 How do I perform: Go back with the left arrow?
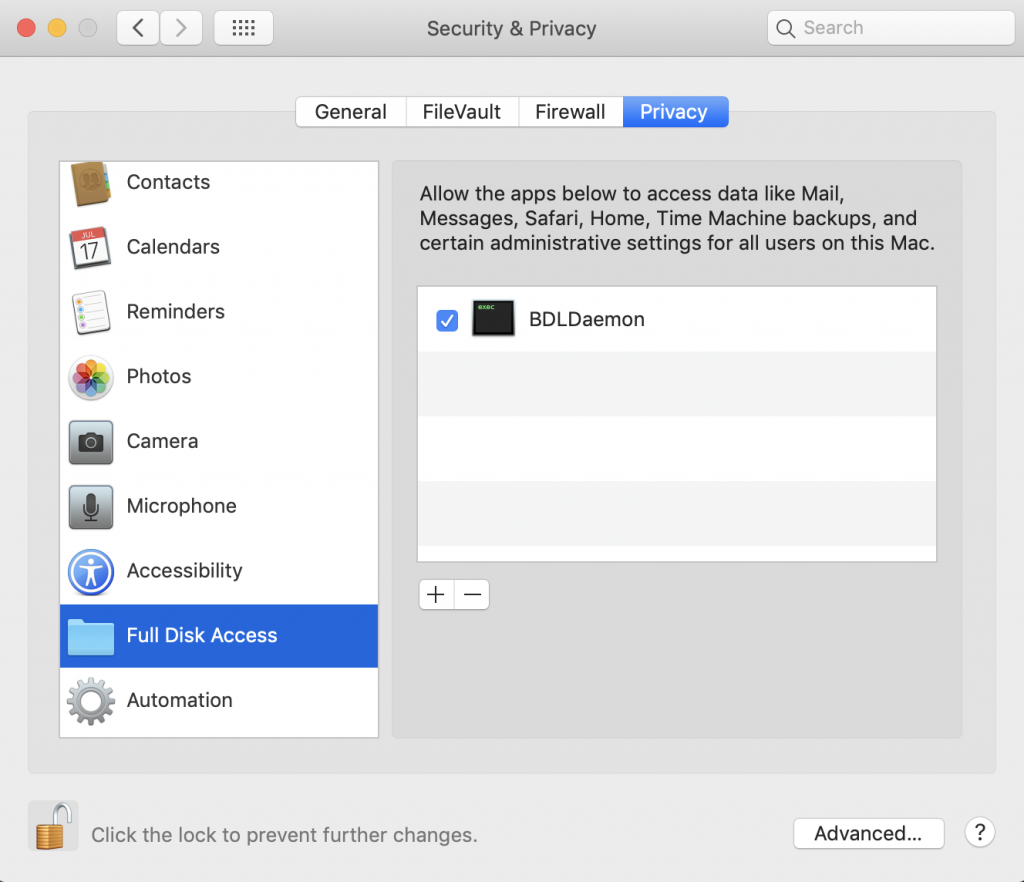(138, 28)
